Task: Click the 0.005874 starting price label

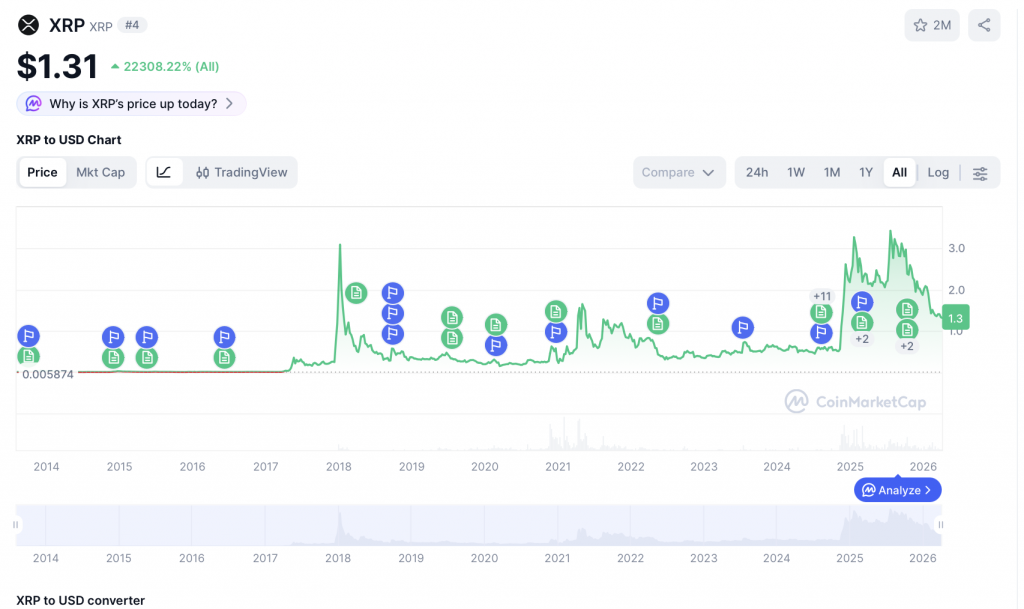Action: tap(47, 375)
